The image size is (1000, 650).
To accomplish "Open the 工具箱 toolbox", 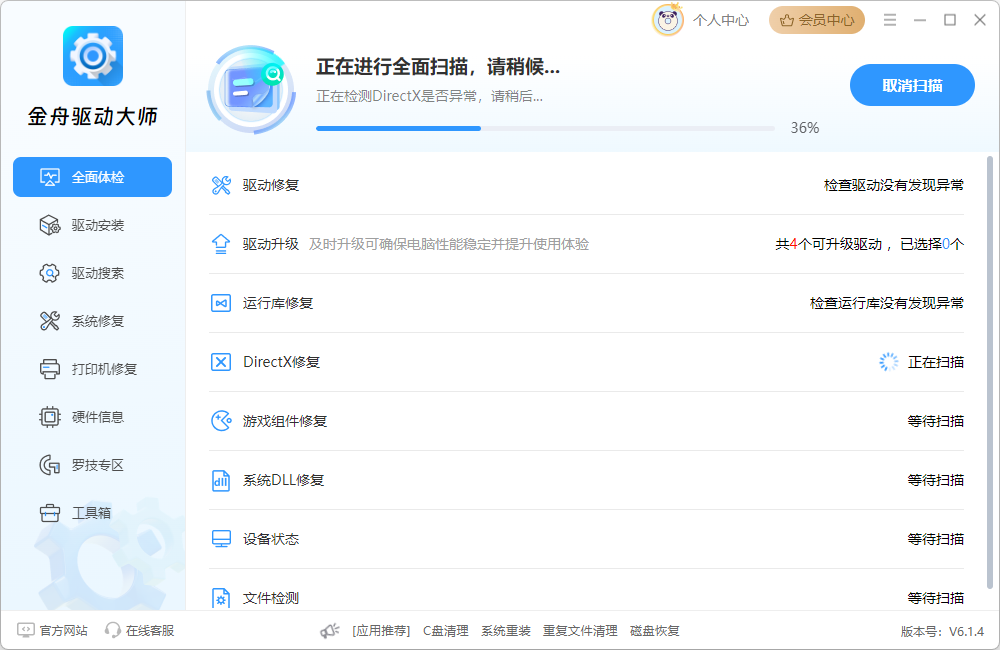I will (92, 513).
